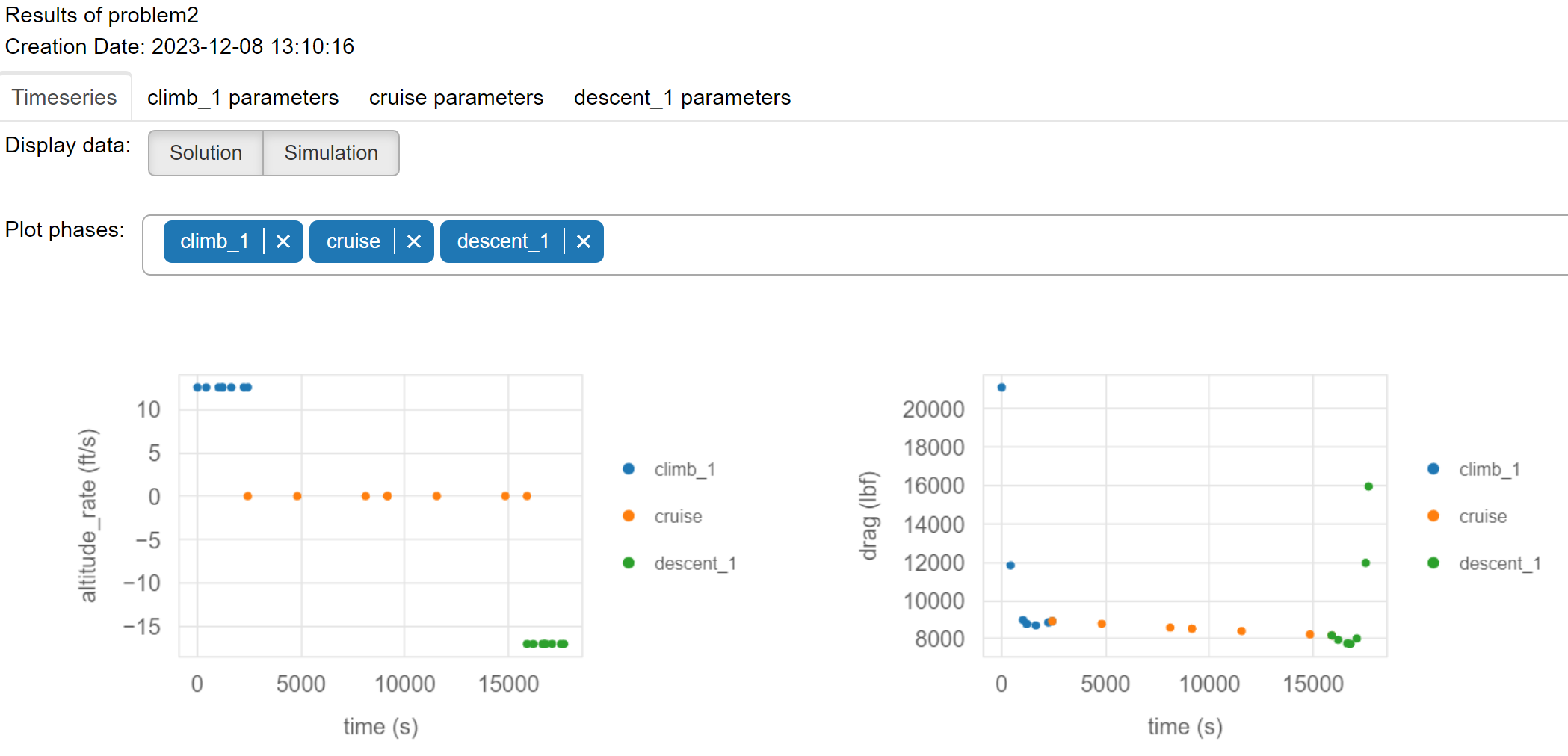
Task: Toggle cruise legend in altitude_rate plot
Action: (x=662, y=516)
